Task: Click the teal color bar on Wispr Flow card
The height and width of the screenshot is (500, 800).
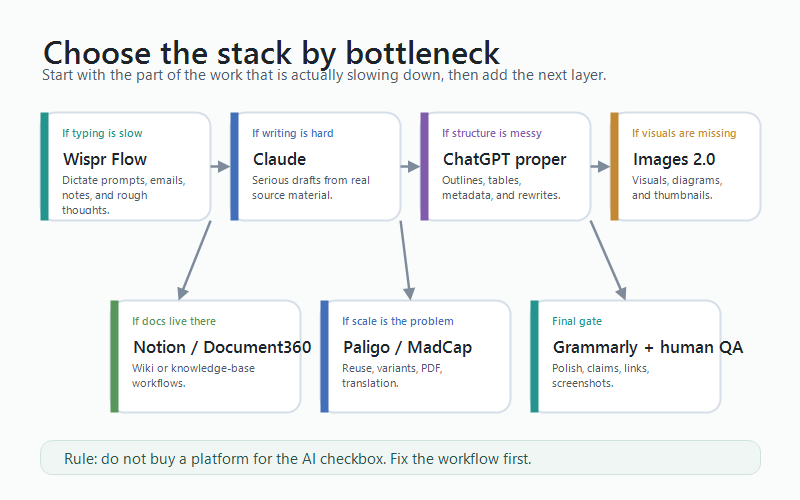Action: click(x=44, y=166)
